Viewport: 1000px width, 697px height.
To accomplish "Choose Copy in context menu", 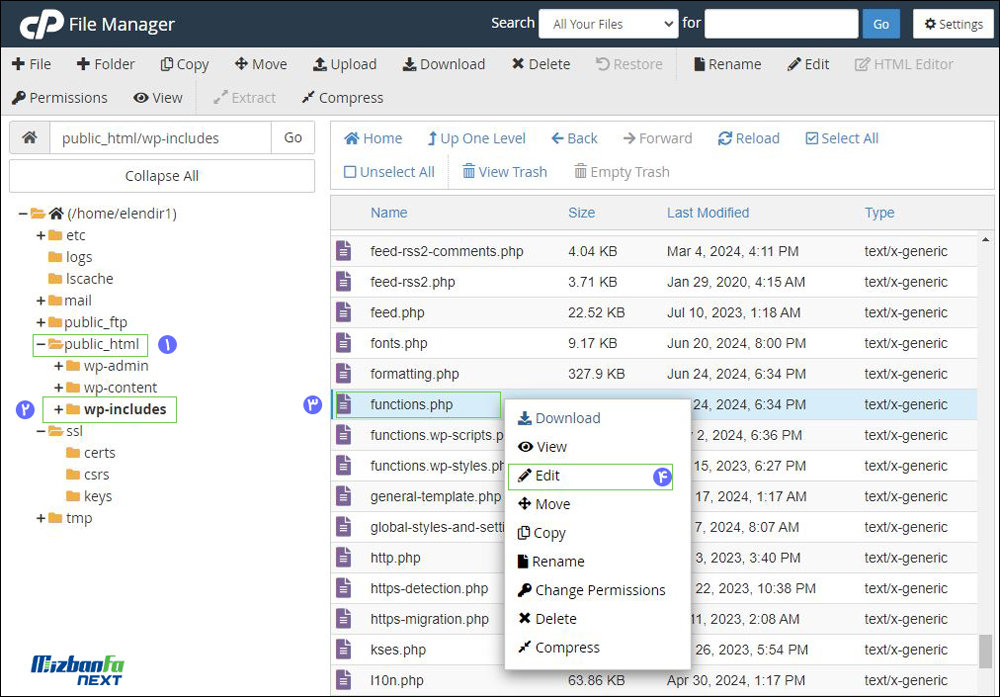I will tap(542, 532).
